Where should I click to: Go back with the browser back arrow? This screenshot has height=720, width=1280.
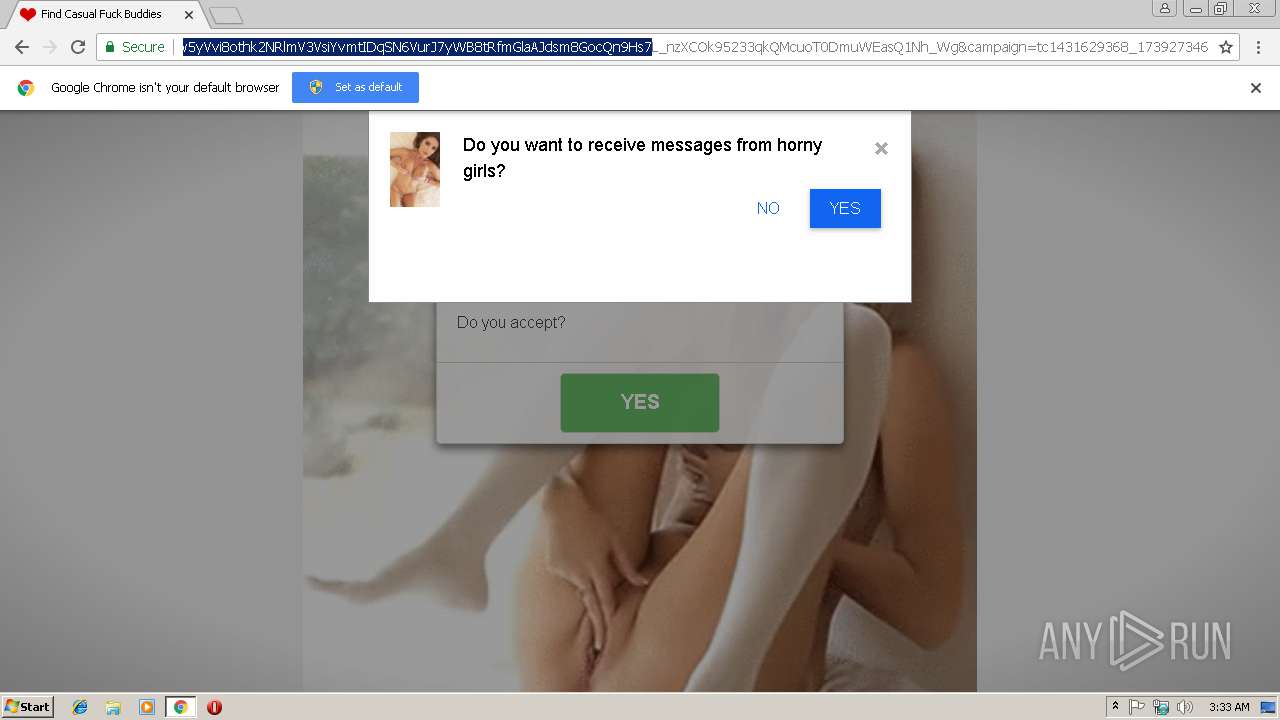point(21,47)
